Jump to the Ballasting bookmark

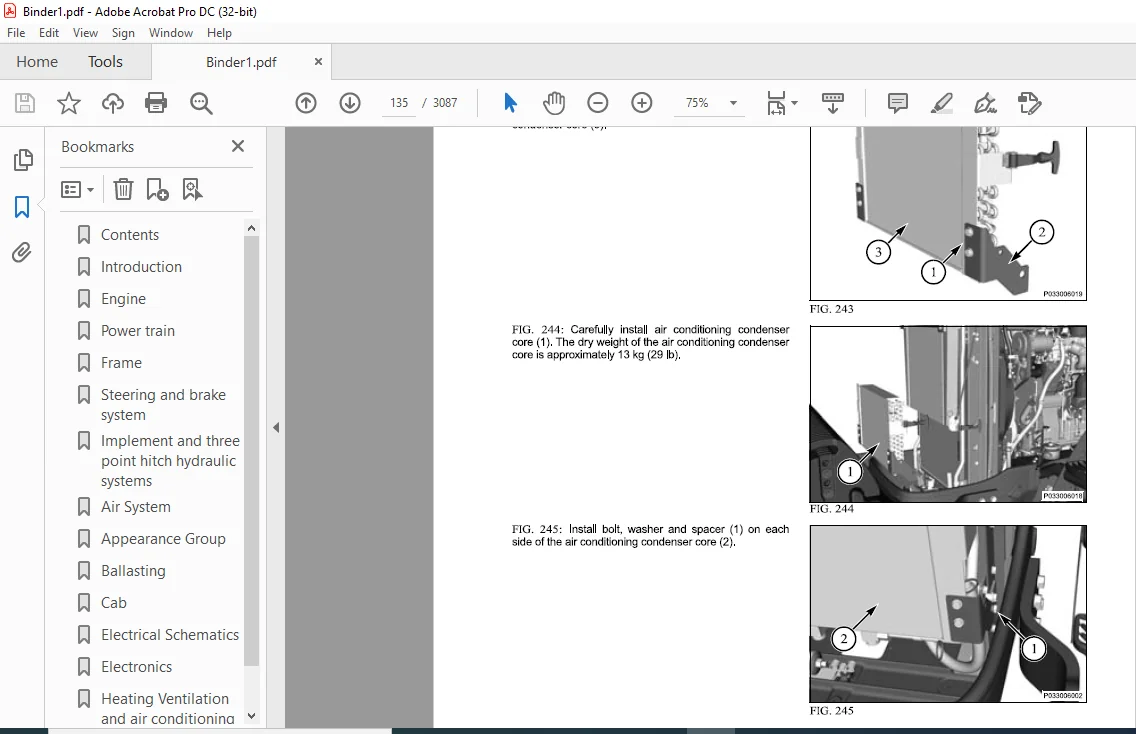[133, 570]
